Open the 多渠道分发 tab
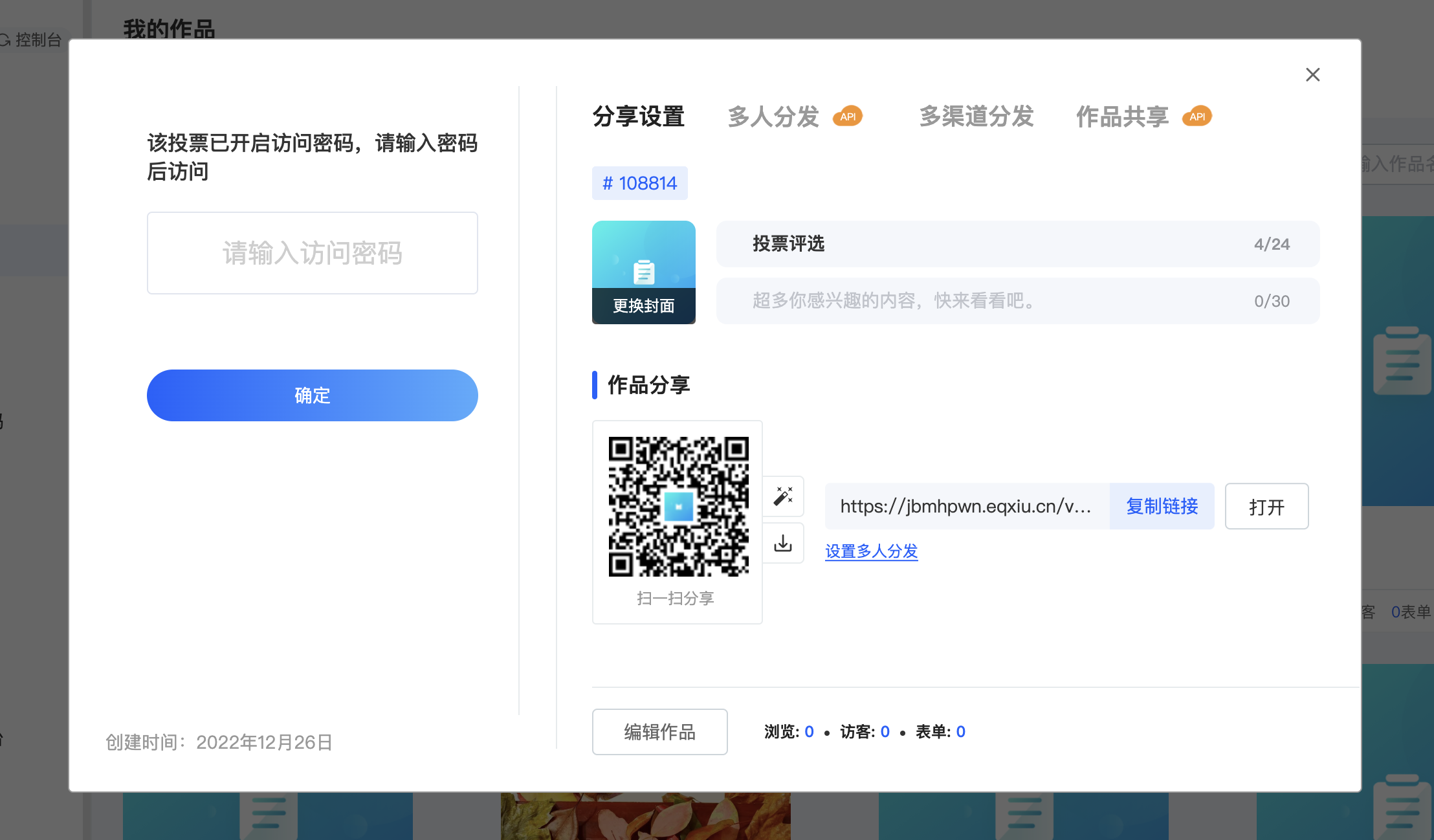The image size is (1434, 840). [x=976, y=116]
